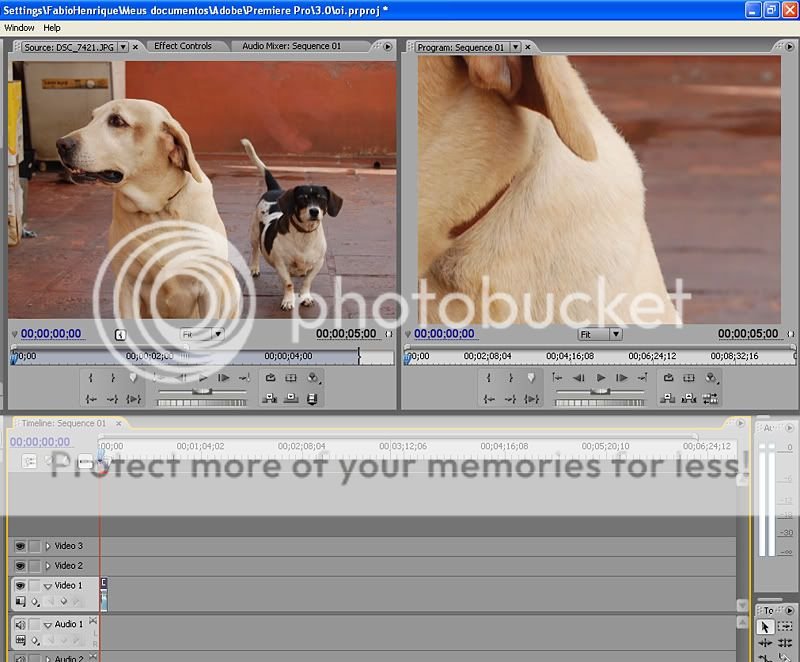Click Set In Point in Source monitor
The height and width of the screenshot is (662, 800).
[91, 378]
